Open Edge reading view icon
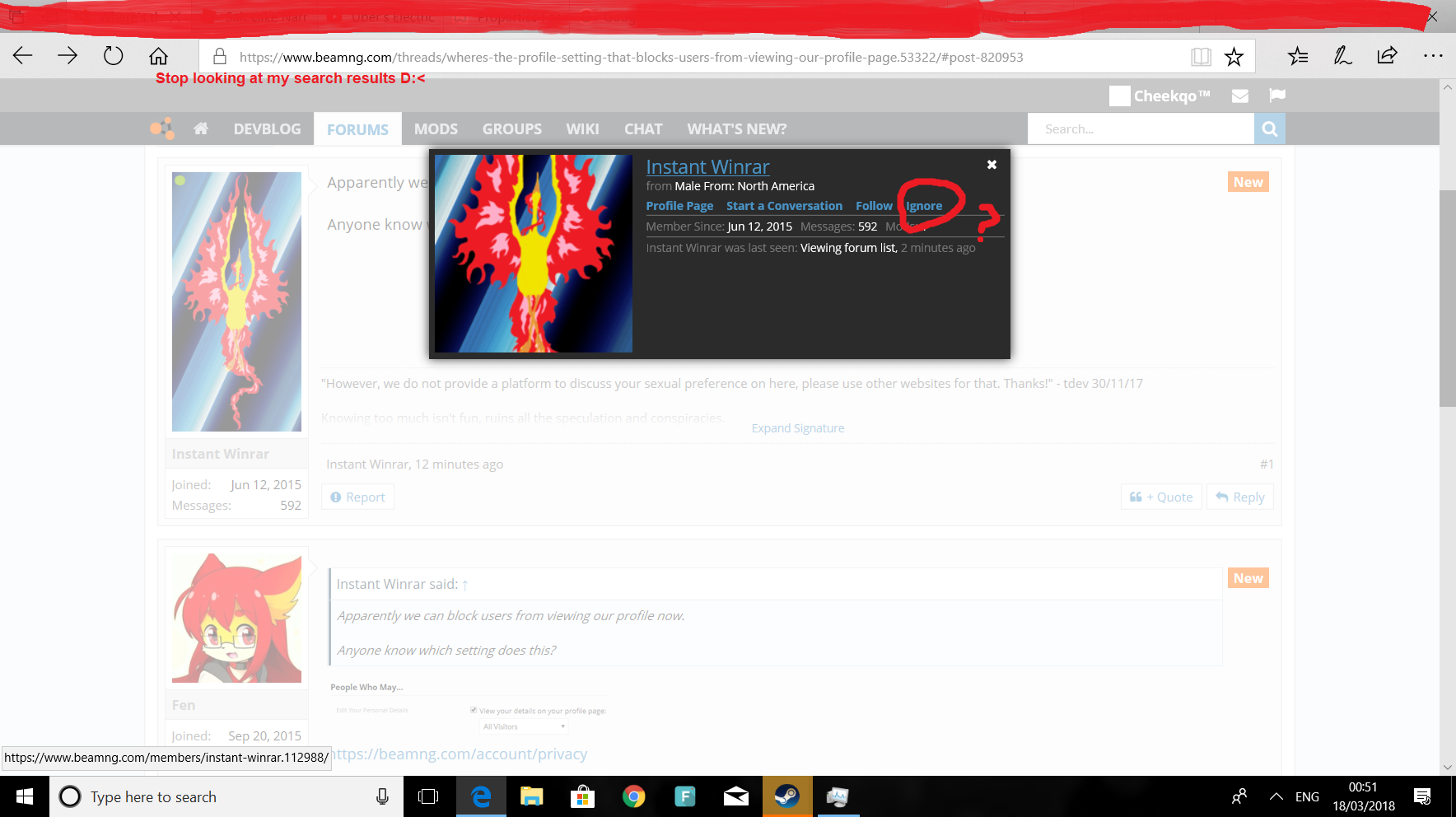The height and width of the screenshot is (817, 1456). pyautogui.click(x=1201, y=57)
